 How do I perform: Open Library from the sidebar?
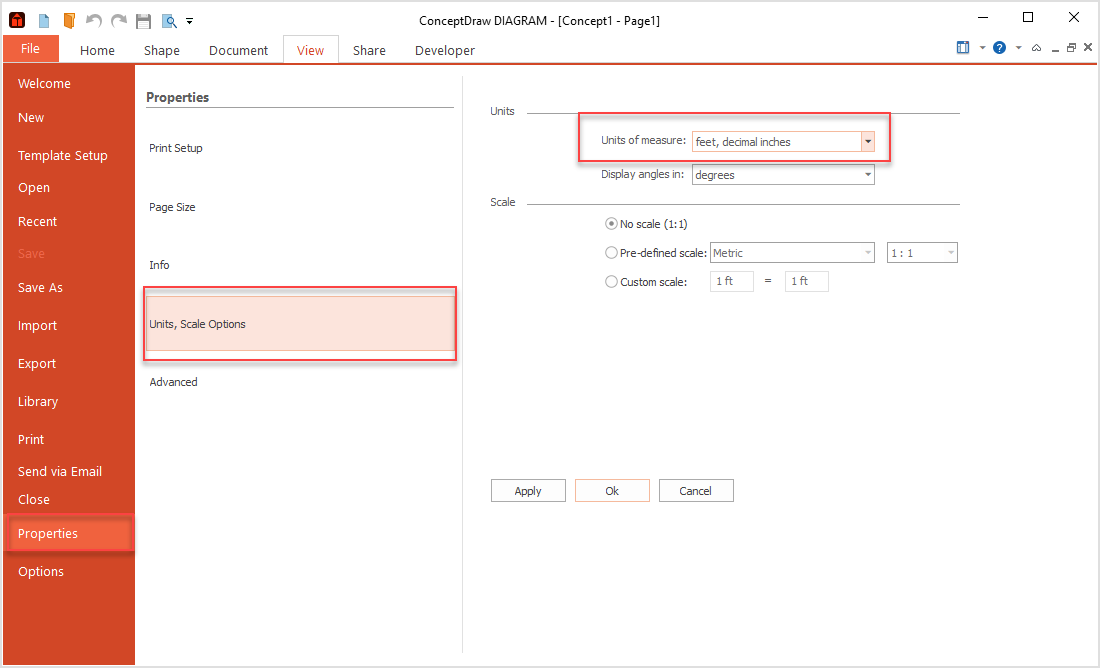[x=38, y=401]
